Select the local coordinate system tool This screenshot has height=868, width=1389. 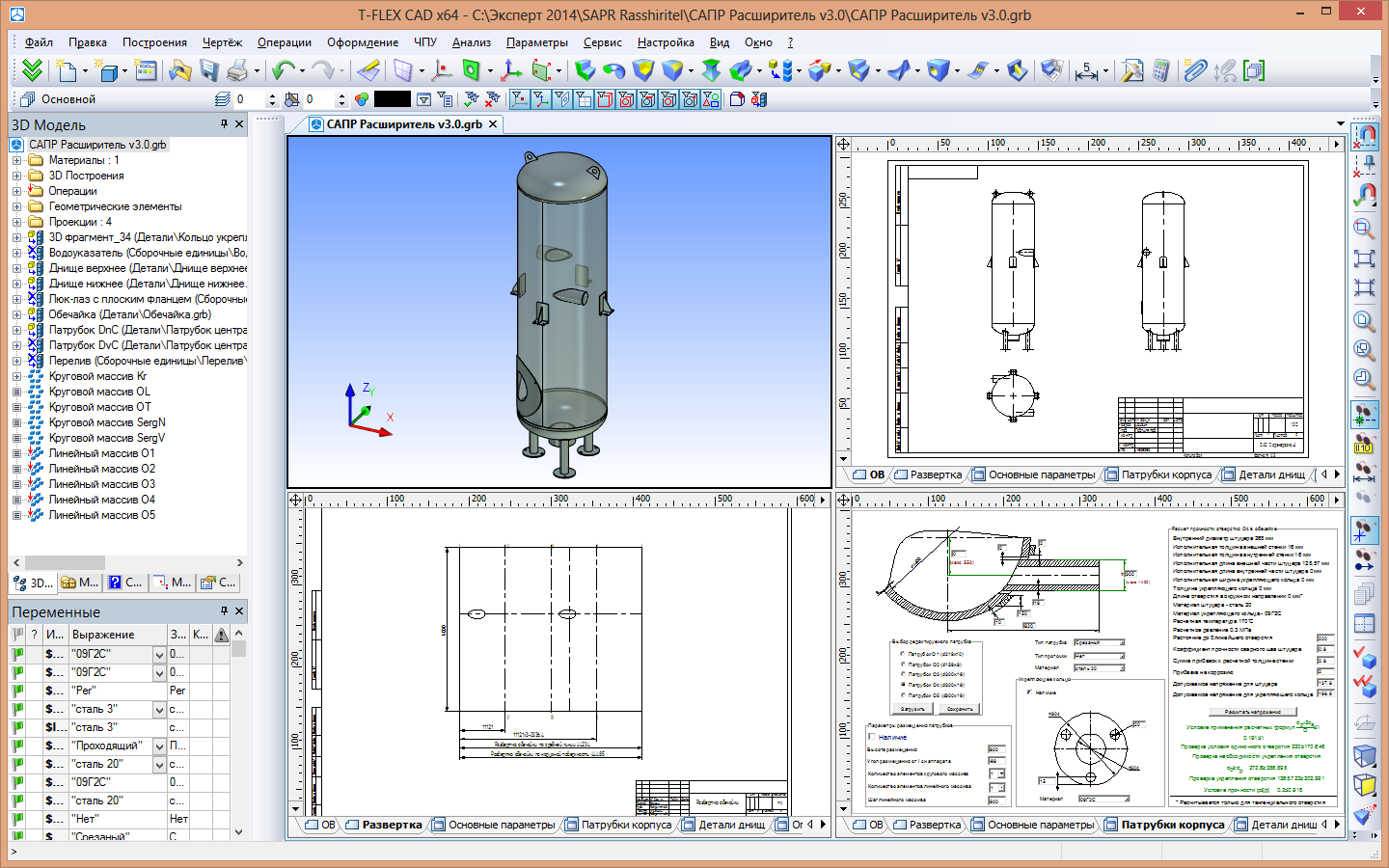(511, 70)
